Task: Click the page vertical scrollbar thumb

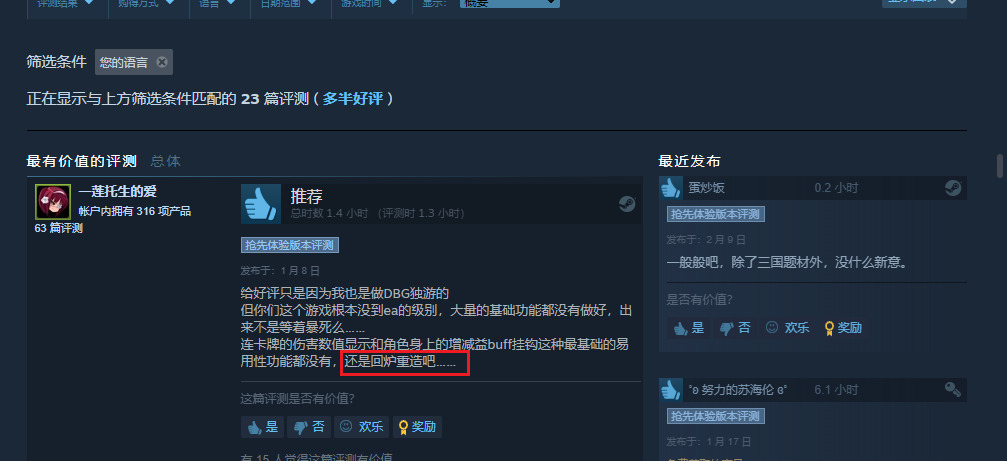Action: click(x=999, y=166)
